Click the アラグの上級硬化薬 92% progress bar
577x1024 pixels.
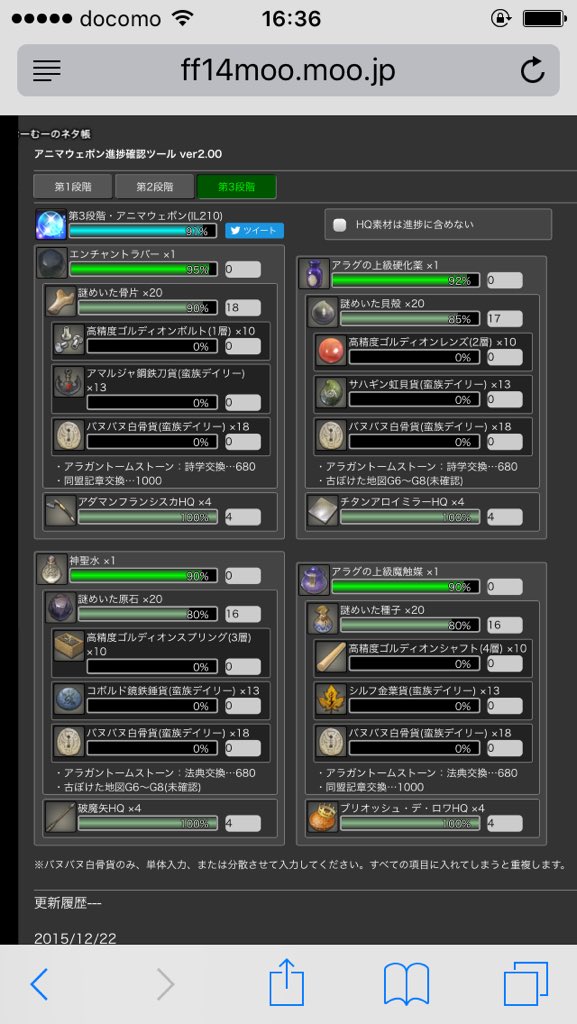click(406, 280)
